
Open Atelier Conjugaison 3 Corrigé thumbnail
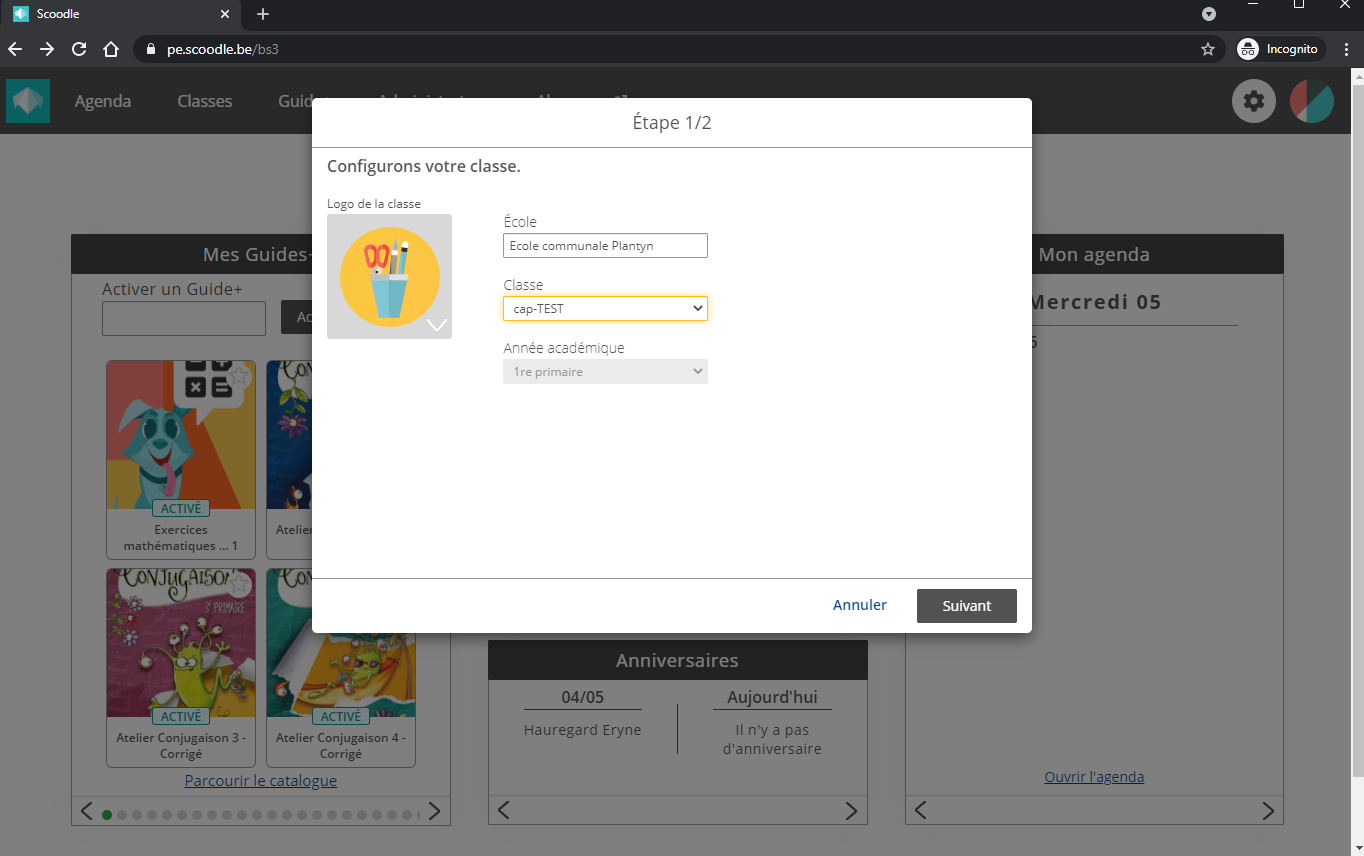point(181,645)
